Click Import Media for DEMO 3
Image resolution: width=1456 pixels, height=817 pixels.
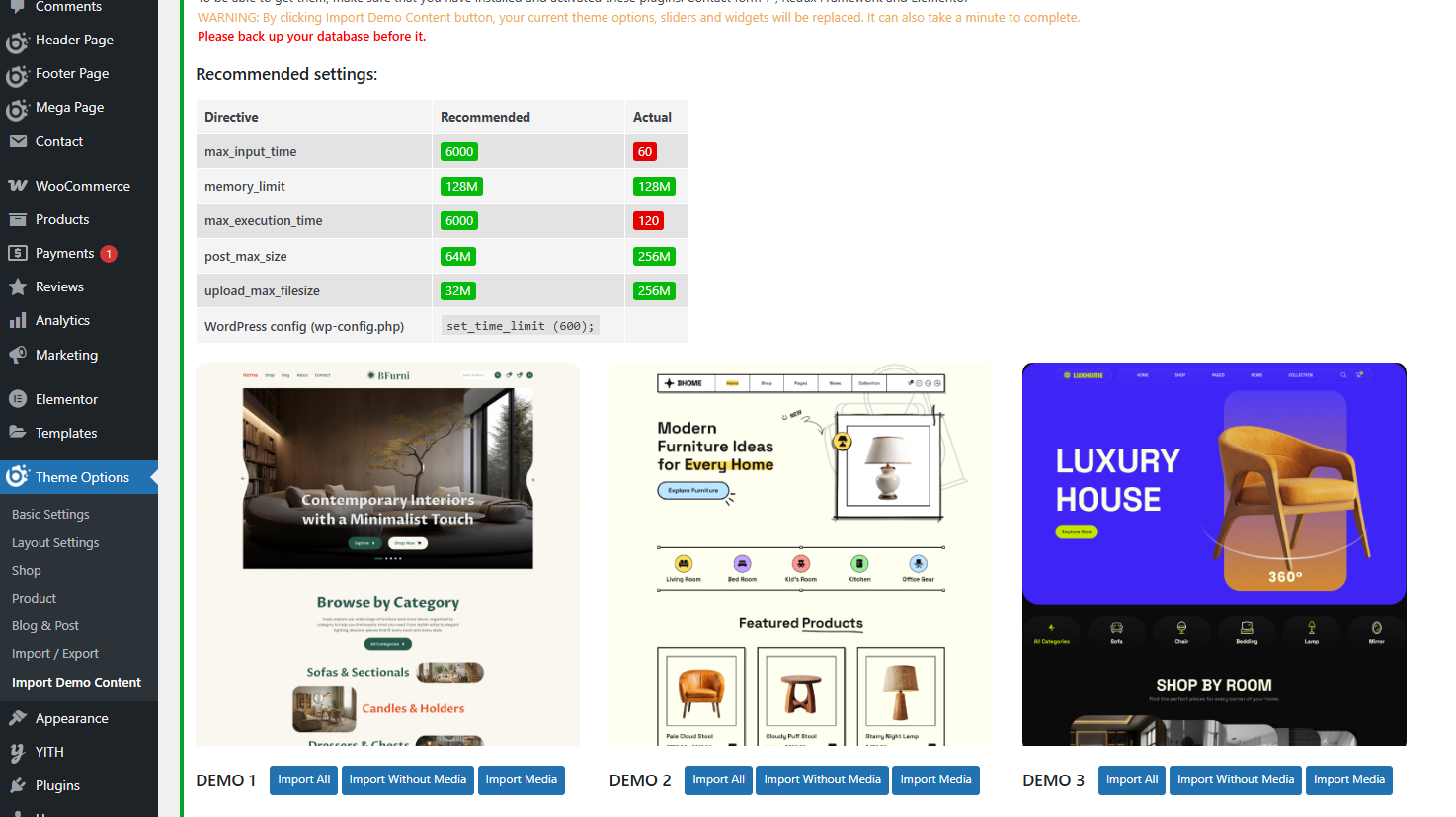click(1349, 779)
